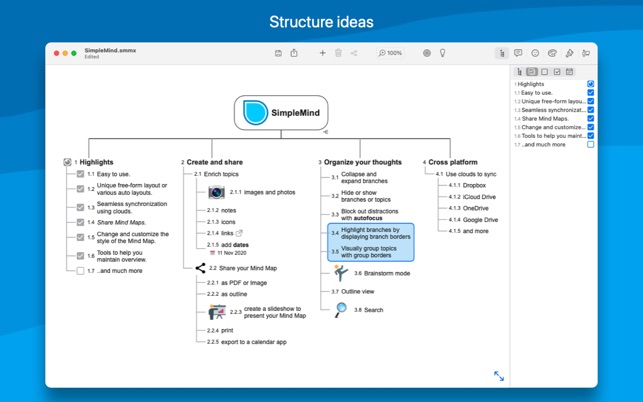Viewport: 643px width, 402px height.
Task: Toggle checkbox of topic 1.6 in mind map
Action: click(x=80, y=256)
